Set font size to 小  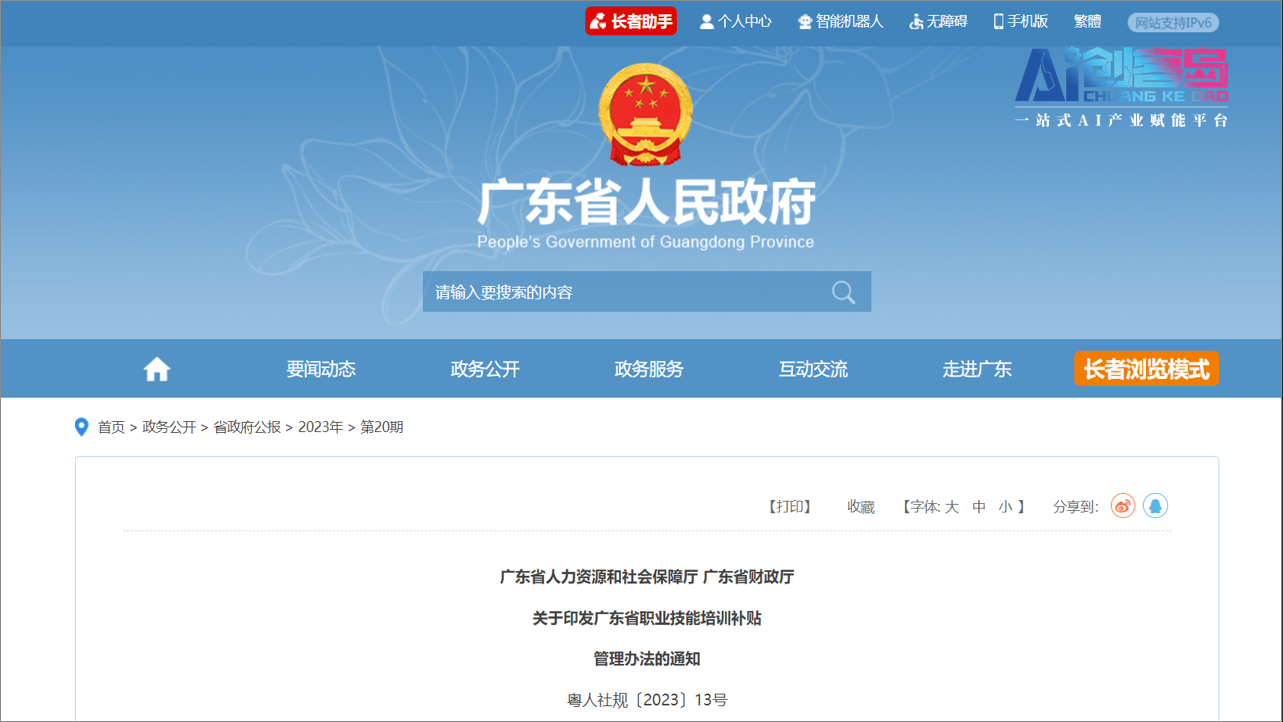tap(1005, 507)
